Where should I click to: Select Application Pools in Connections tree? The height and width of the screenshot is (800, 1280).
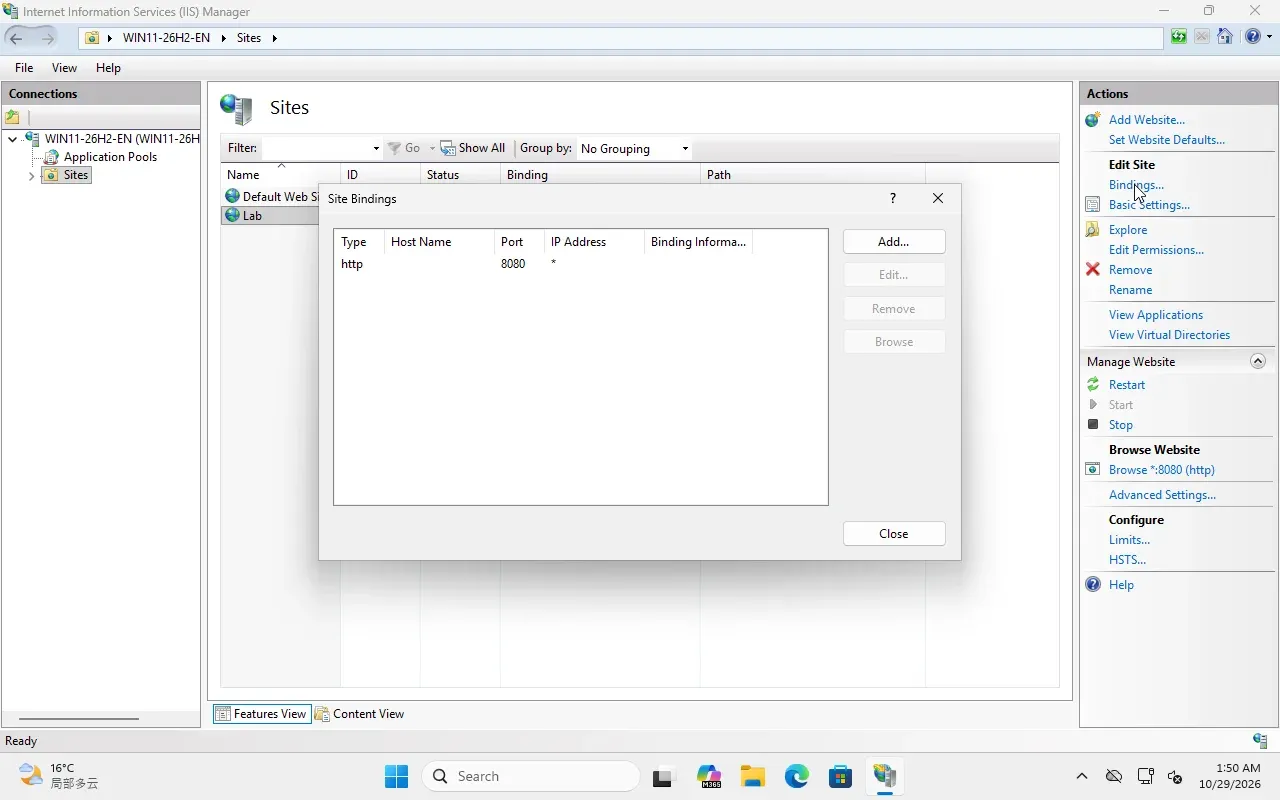110,157
